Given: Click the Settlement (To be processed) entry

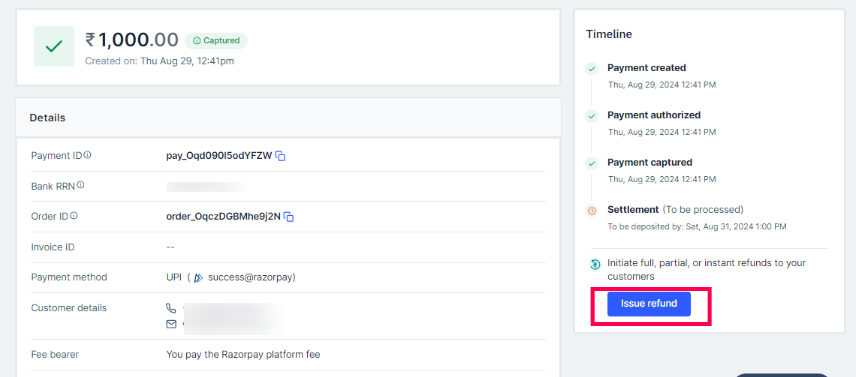Looking at the screenshot, I should click(675, 210).
